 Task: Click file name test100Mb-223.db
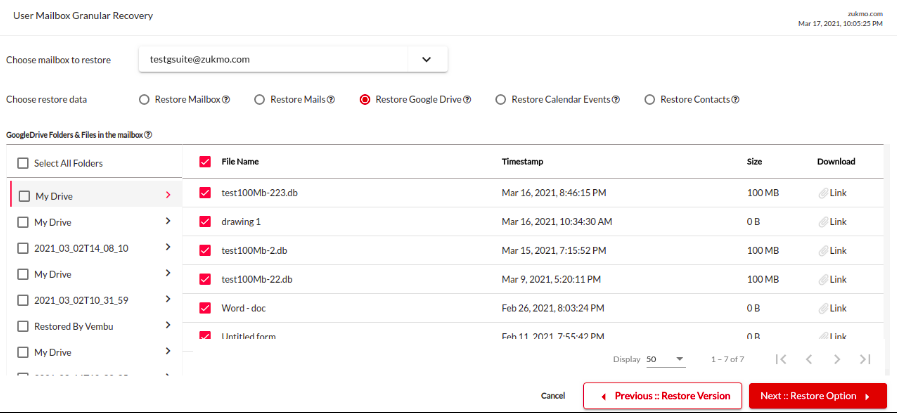pyautogui.click(x=260, y=193)
